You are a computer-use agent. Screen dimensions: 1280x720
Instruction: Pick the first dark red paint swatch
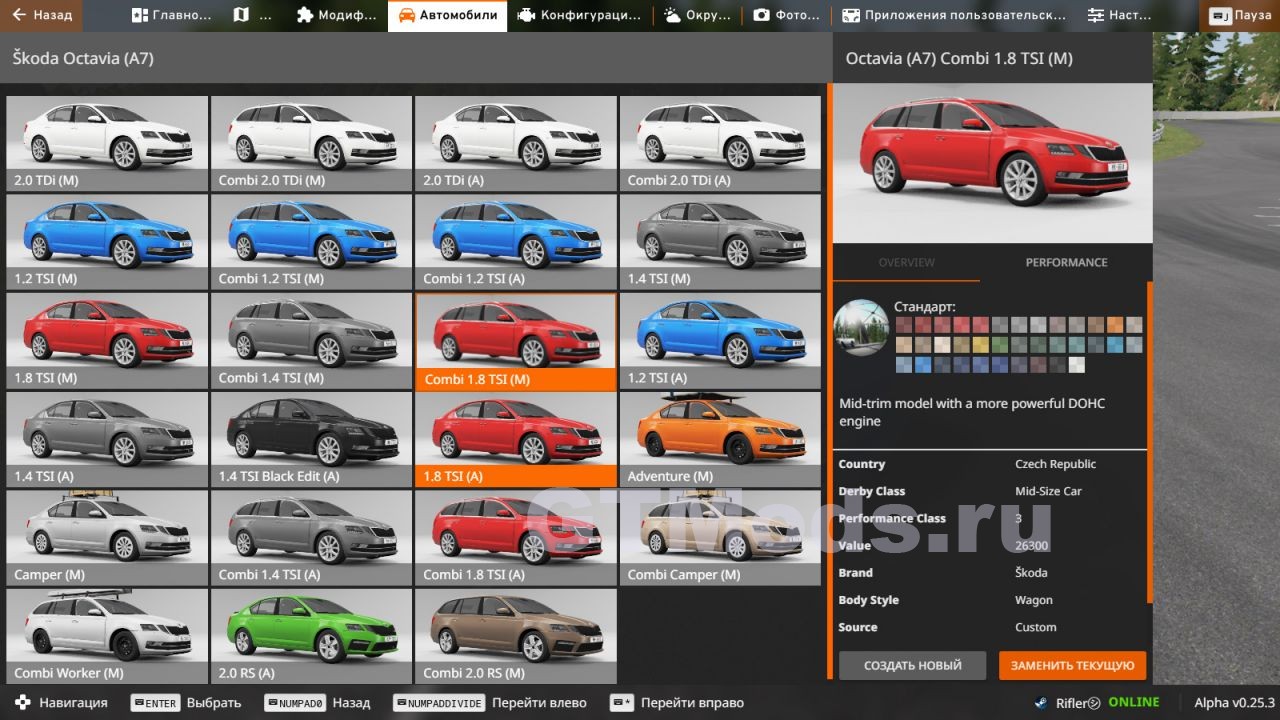pyautogui.click(x=904, y=324)
